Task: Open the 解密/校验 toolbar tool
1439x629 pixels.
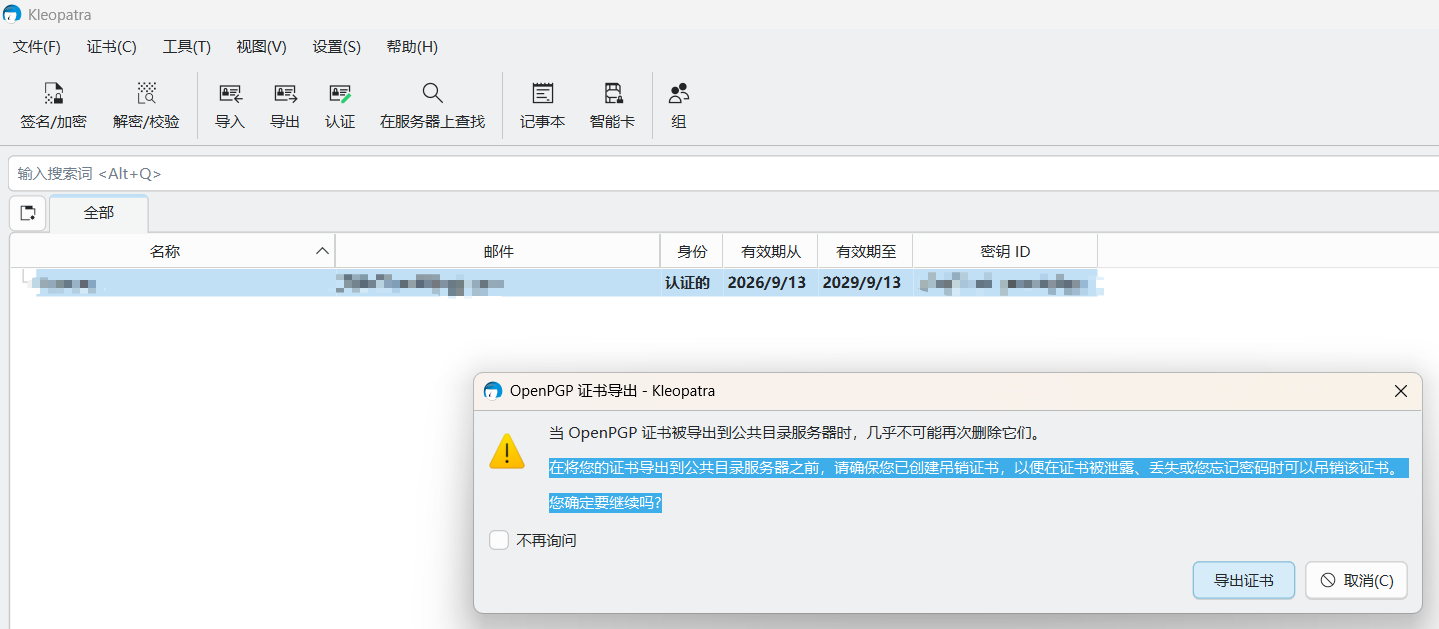Action: [x=147, y=106]
